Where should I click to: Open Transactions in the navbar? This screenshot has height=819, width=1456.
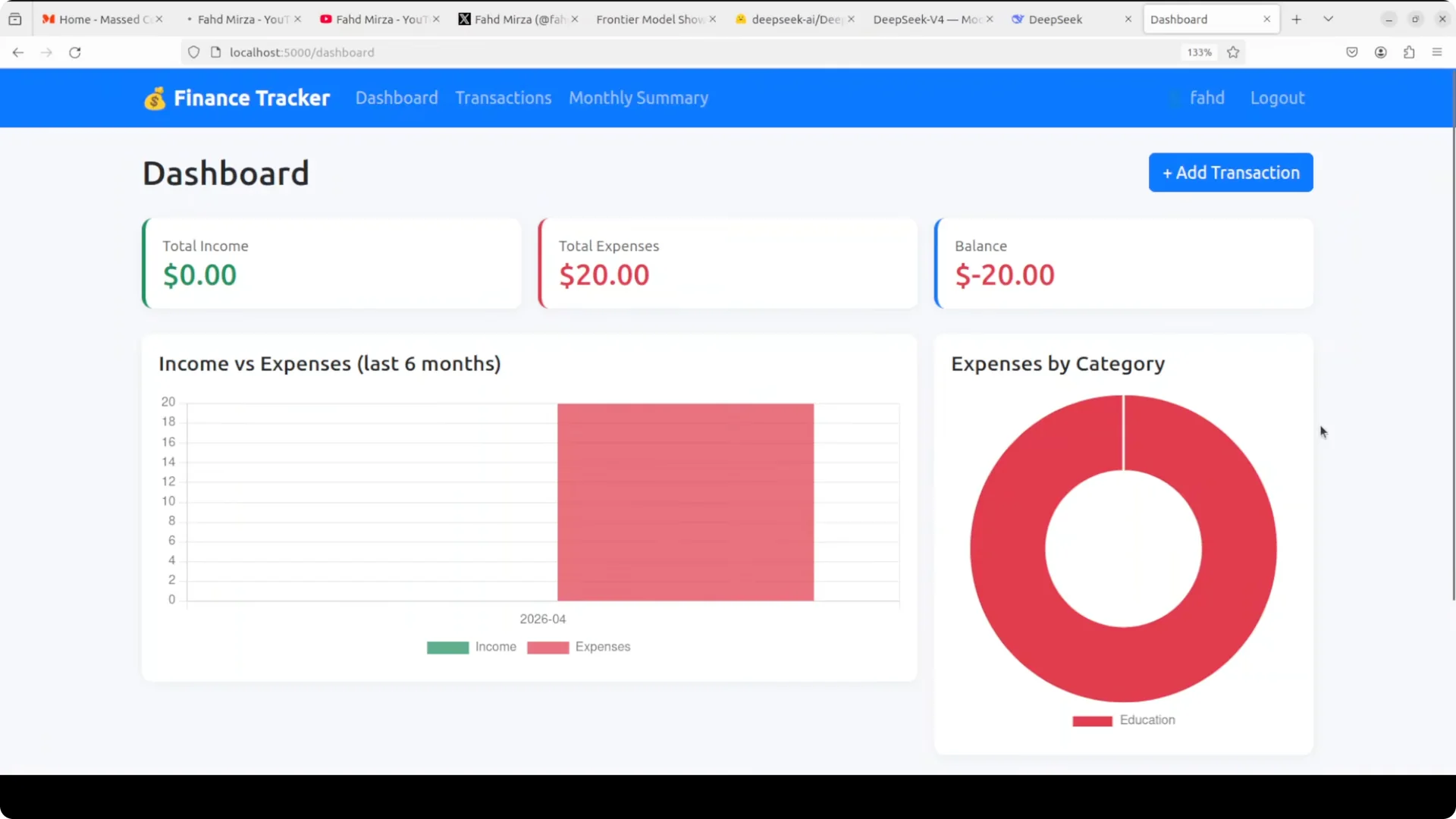click(504, 98)
